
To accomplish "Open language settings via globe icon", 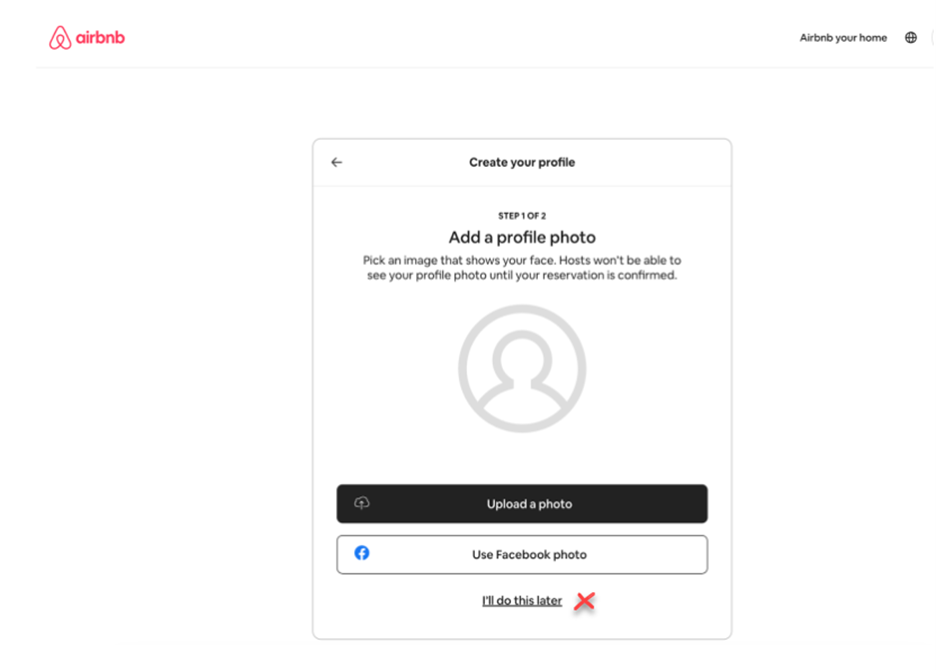I will [910, 38].
